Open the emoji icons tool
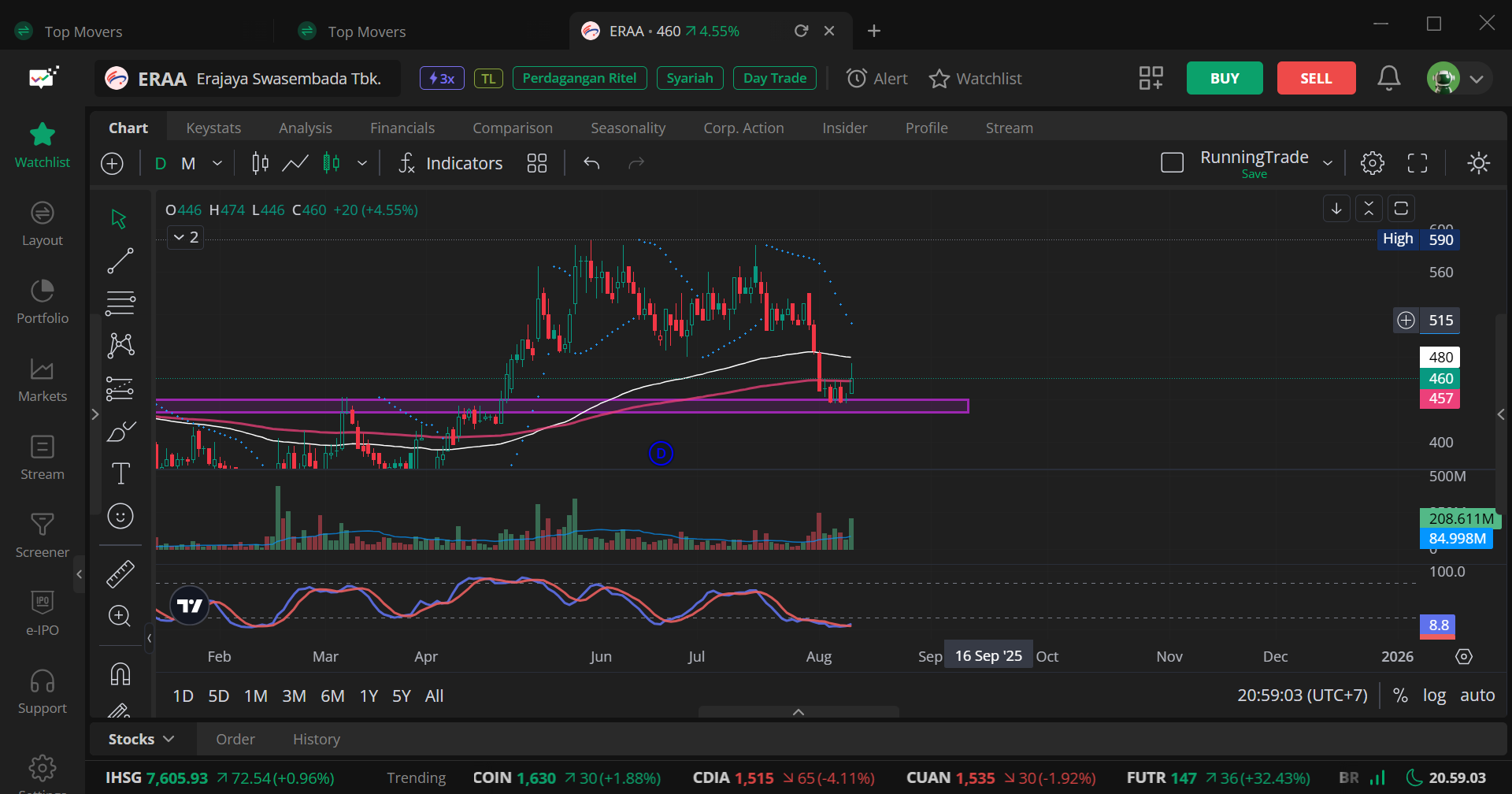Viewport: 1512px width, 794px height. coord(120,516)
